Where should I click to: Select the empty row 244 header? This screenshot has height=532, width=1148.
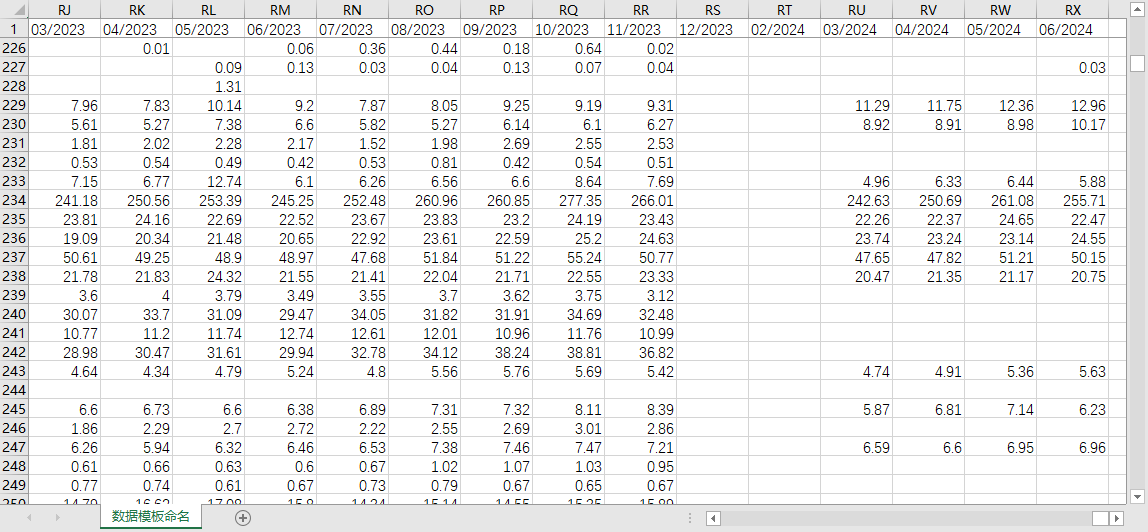14,391
